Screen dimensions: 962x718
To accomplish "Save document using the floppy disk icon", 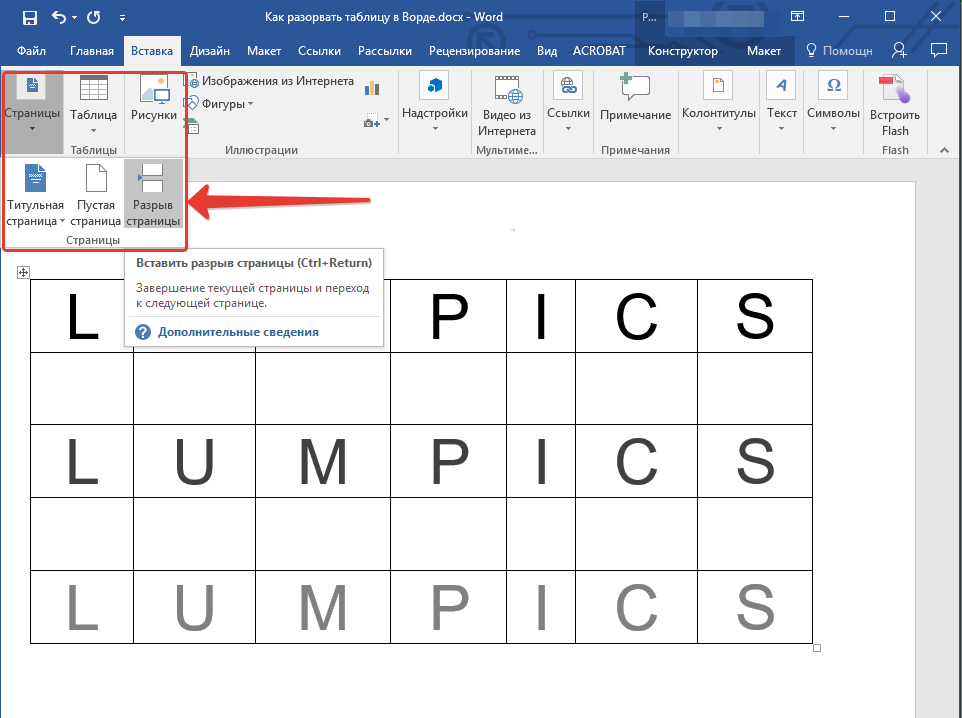I will pos(29,17).
